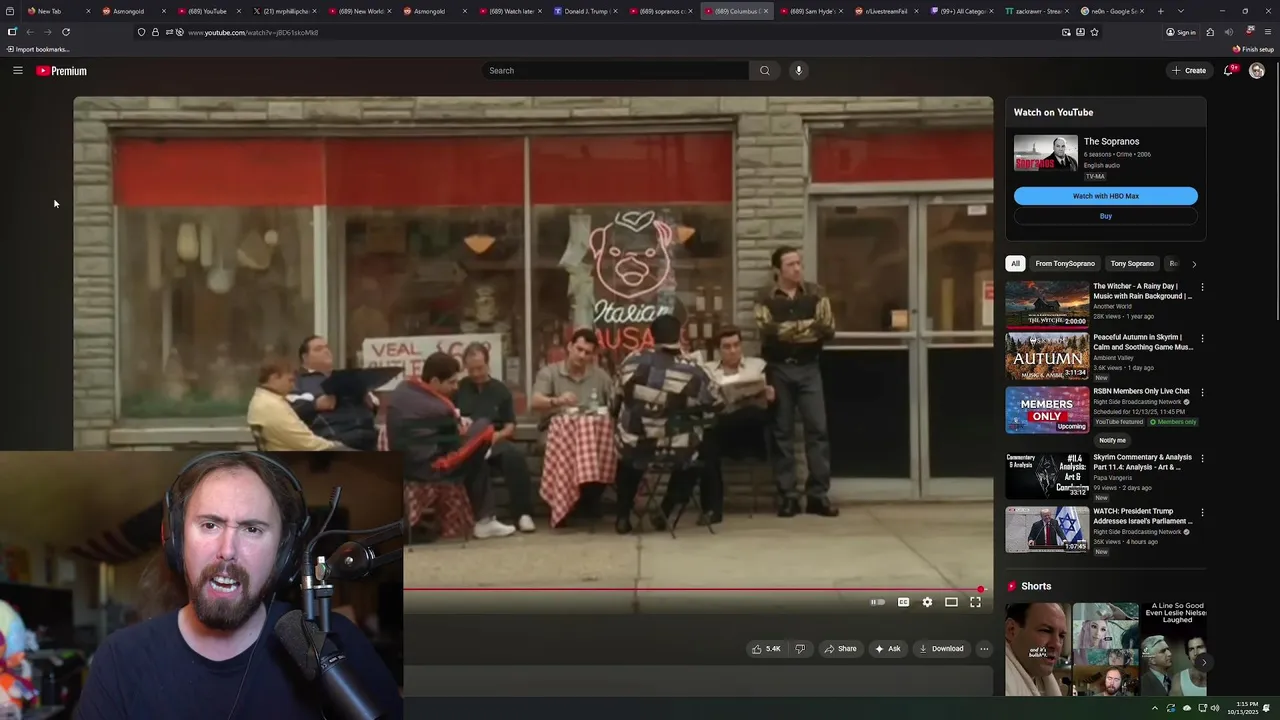
Task: Open The Sopranos show poster thumbnail
Action: (1046, 153)
